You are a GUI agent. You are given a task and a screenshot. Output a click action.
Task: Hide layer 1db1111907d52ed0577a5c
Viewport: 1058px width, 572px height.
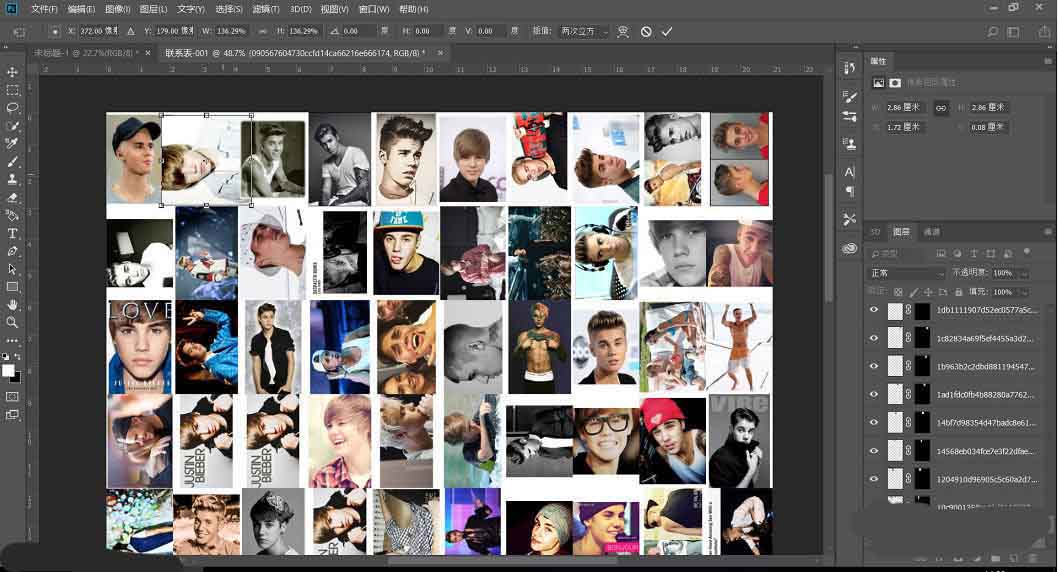pos(874,310)
